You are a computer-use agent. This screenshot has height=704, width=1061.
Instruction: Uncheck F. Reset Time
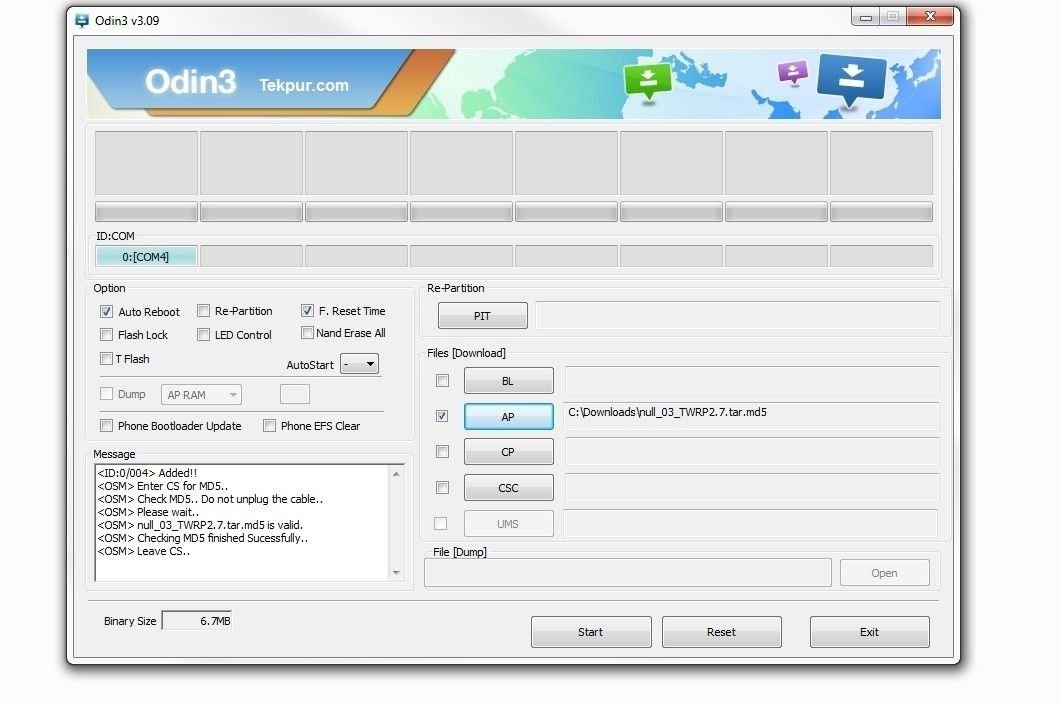click(x=307, y=311)
